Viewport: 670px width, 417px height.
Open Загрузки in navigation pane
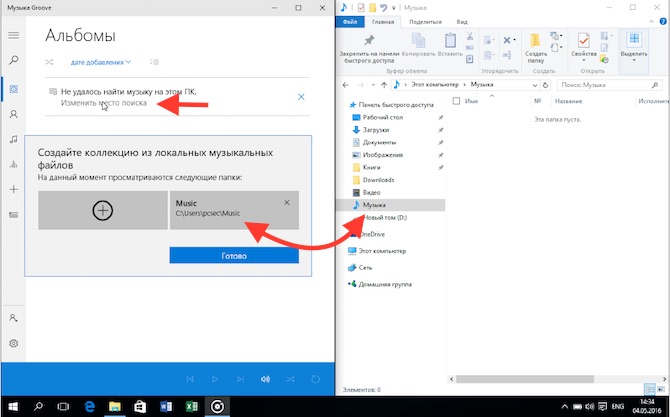click(x=376, y=130)
